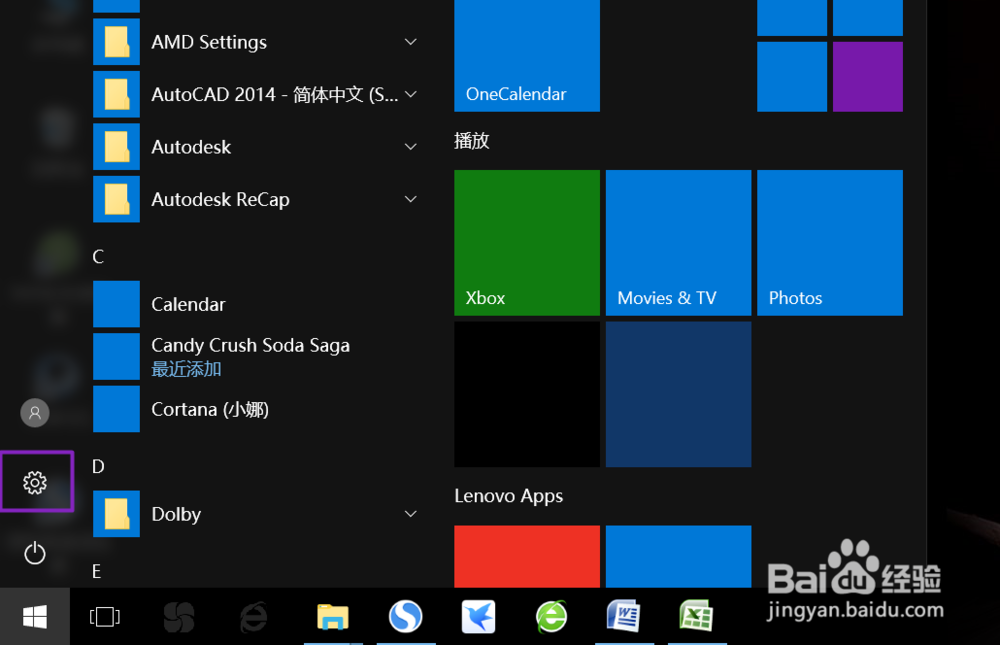Open the blue bird app on taskbar
Image resolution: width=1000 pixels, height=645 pixels.
[x=478, y=617]
